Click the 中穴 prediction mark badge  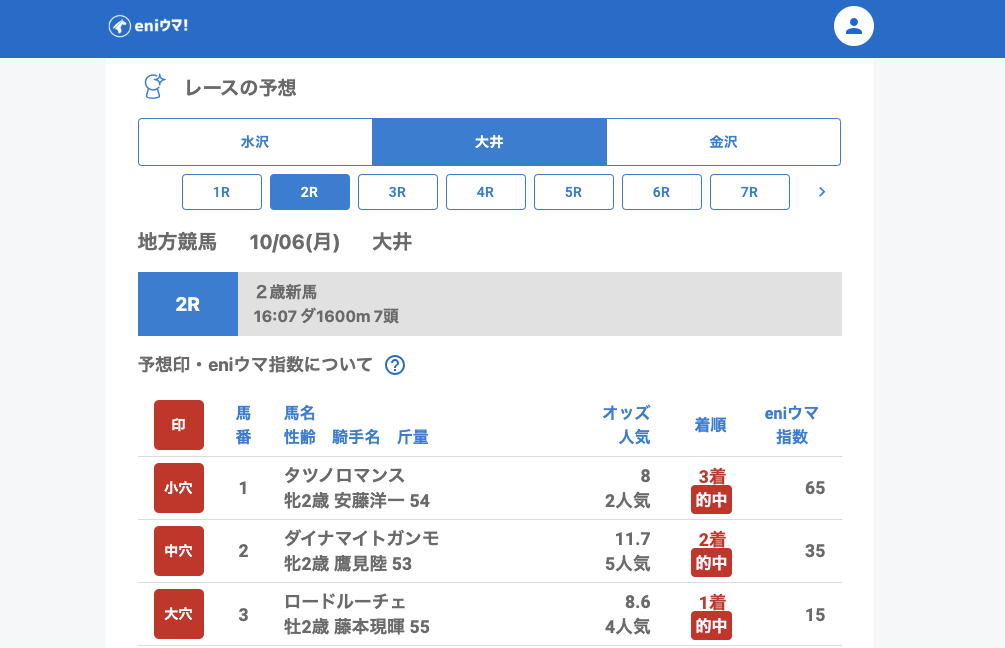pos(179,551)
